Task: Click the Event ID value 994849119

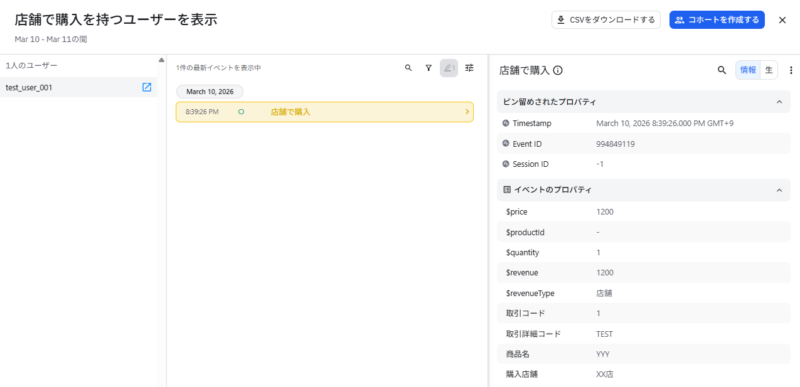Action: point(615,144)
